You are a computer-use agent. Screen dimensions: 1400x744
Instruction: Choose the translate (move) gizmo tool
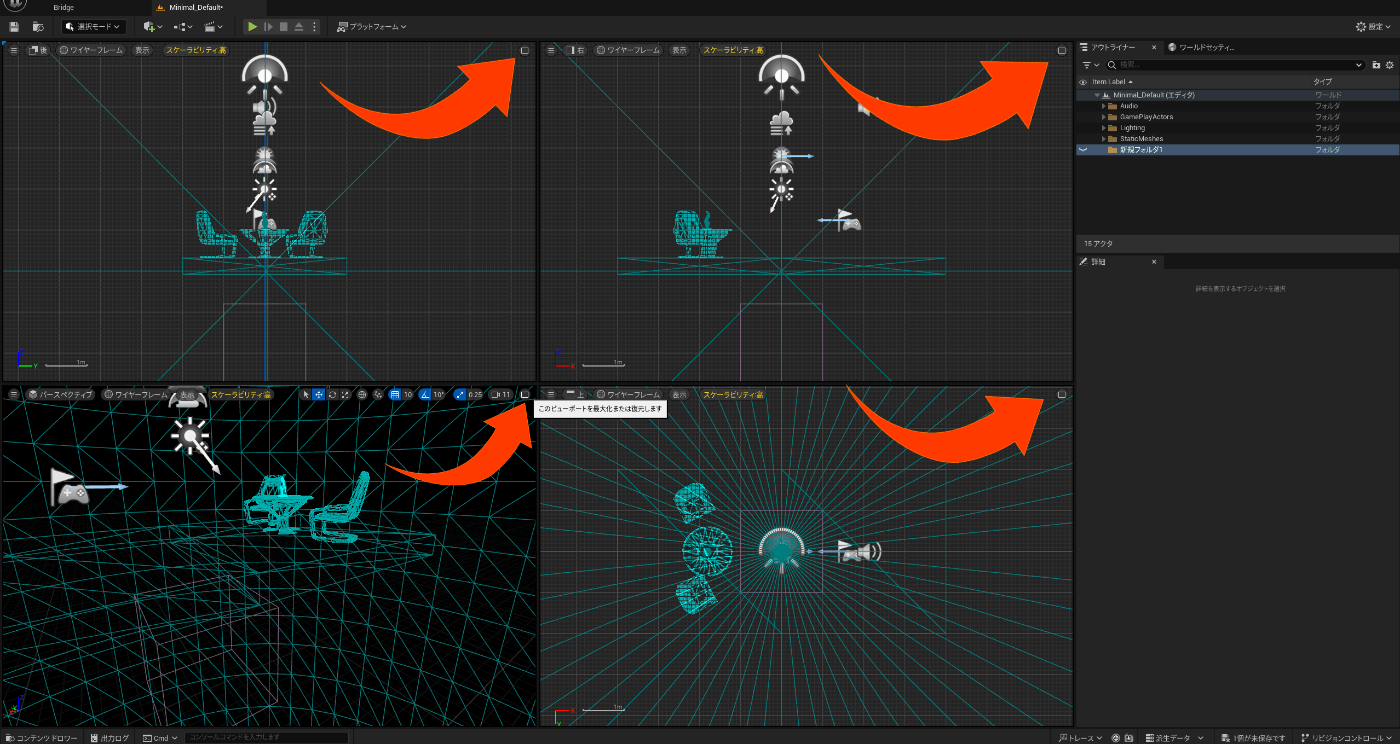[x=319, y=395]
